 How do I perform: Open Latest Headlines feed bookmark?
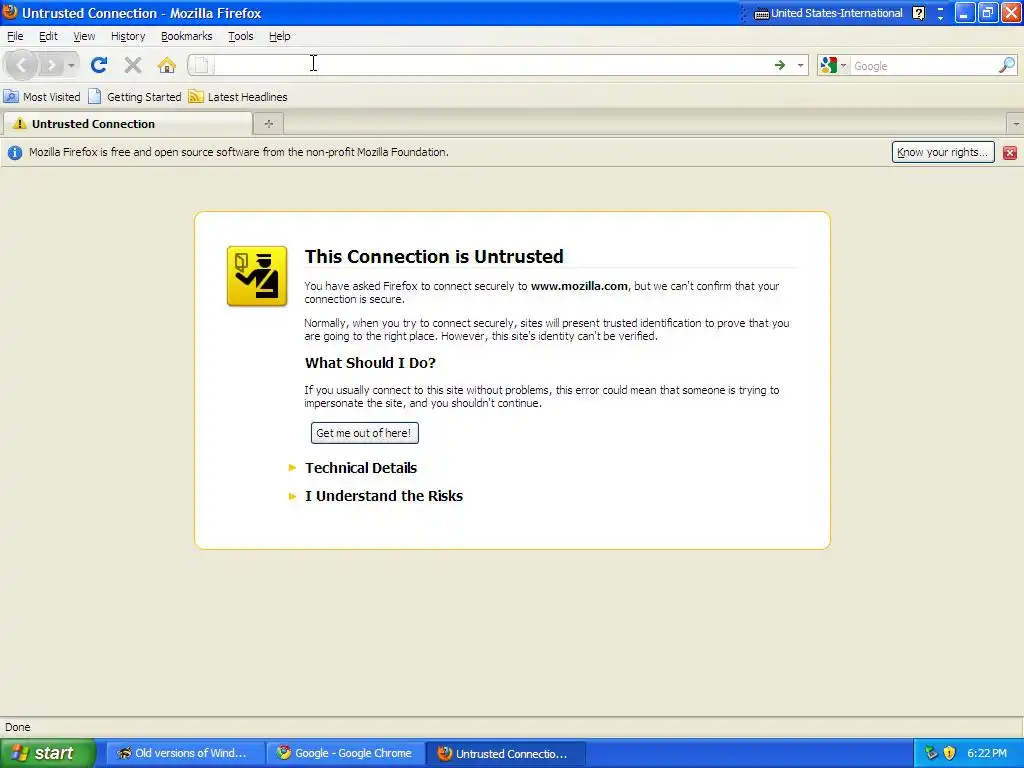point(238,97)
